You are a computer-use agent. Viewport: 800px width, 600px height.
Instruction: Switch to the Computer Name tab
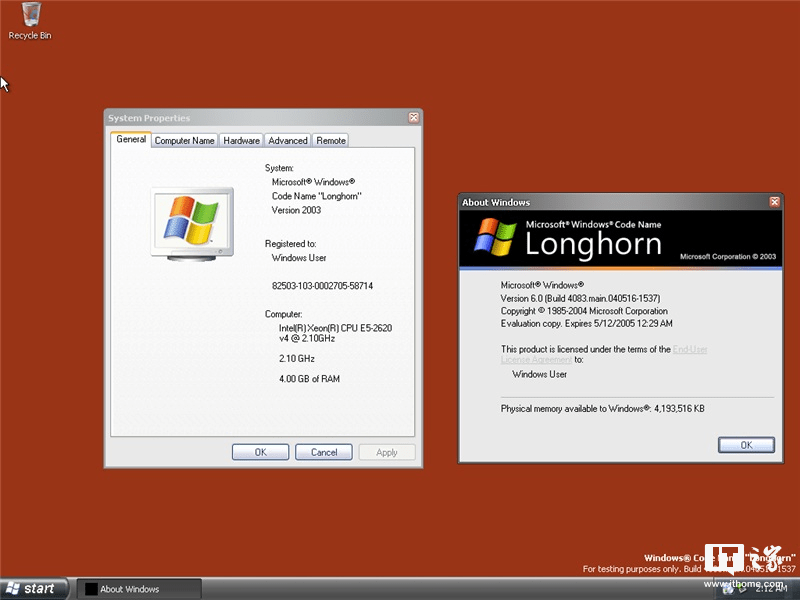point(184,140)
